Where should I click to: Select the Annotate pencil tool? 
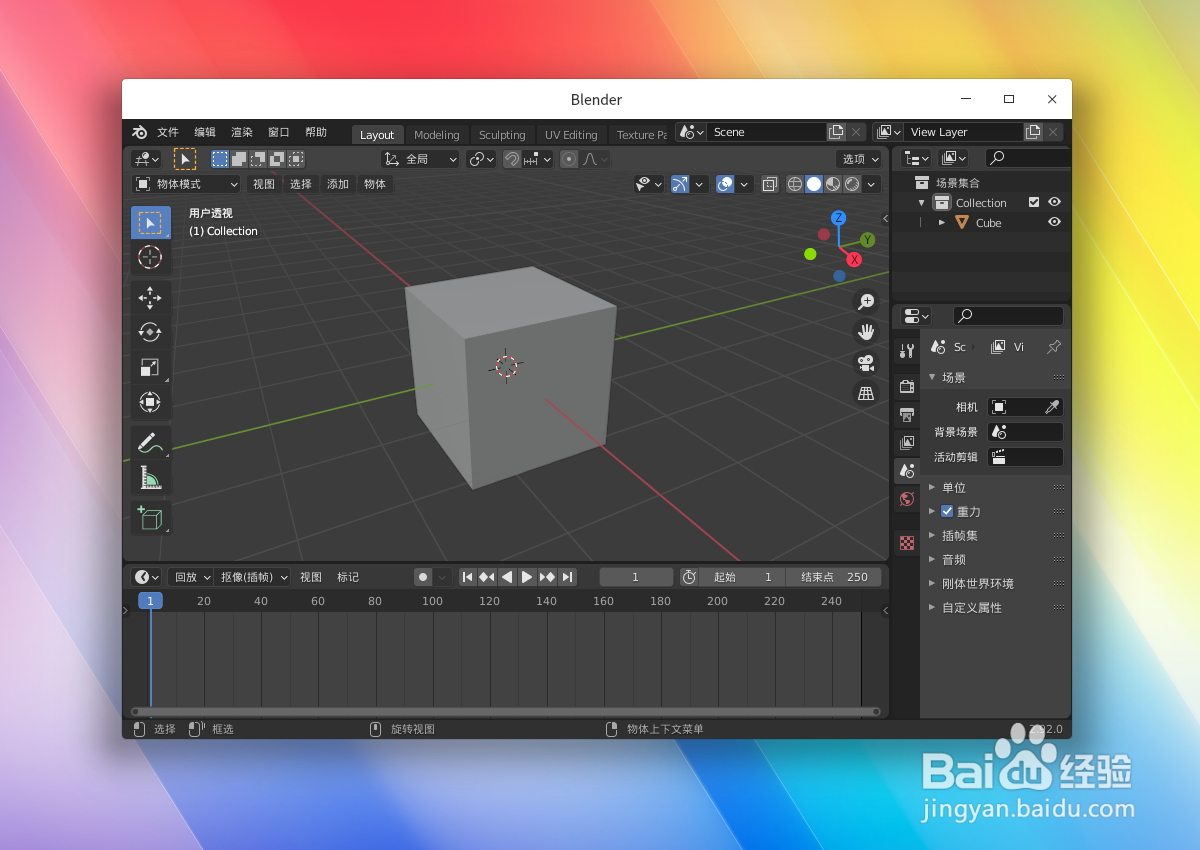pos(150,442)
